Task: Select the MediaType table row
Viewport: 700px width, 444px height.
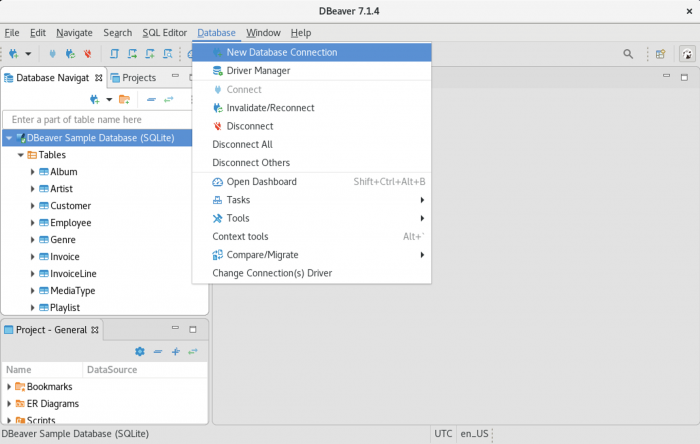Action: point(104,290)
